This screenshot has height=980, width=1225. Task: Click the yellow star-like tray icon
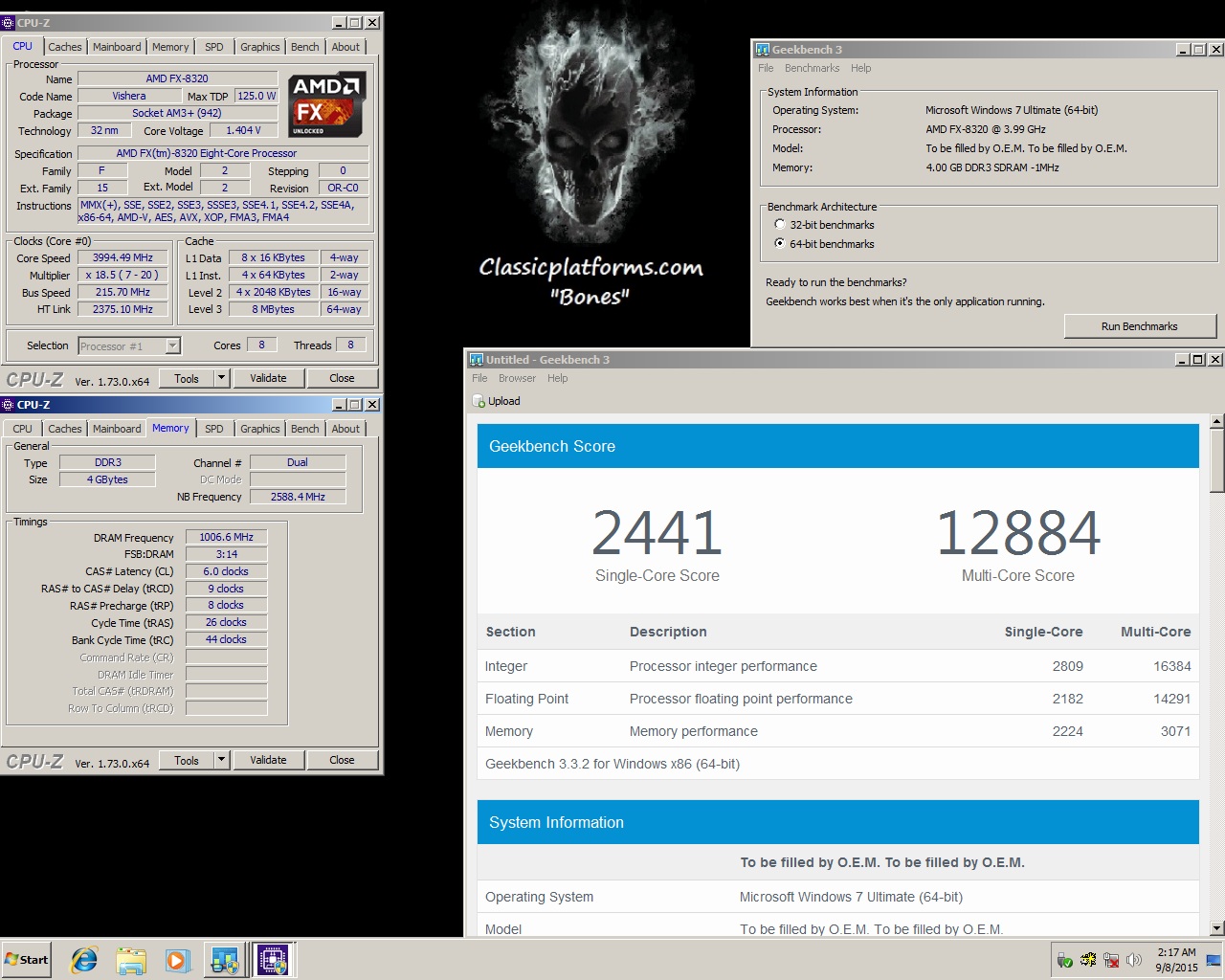[x=1088, y=960]
